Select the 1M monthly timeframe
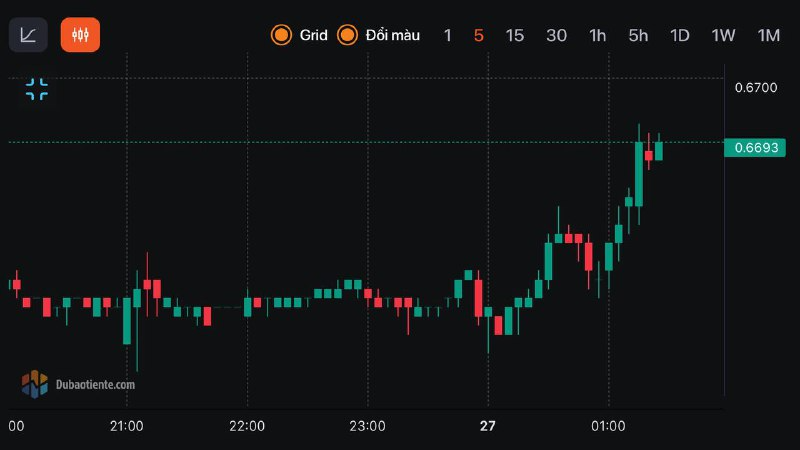This screenshot has width=800, height=450. point(768,35)
